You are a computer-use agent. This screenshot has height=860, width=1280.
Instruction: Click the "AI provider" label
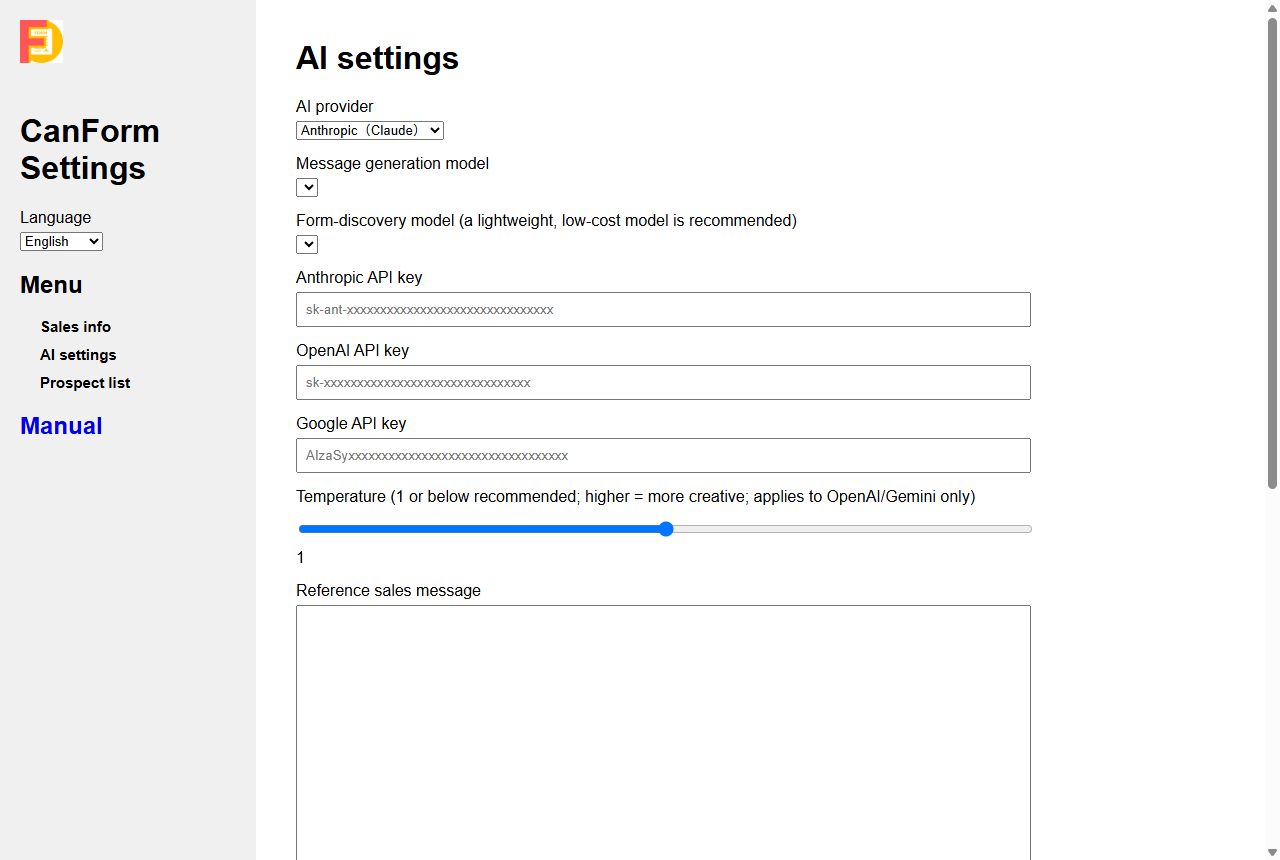pyautogui.click(x=335, y=106)
